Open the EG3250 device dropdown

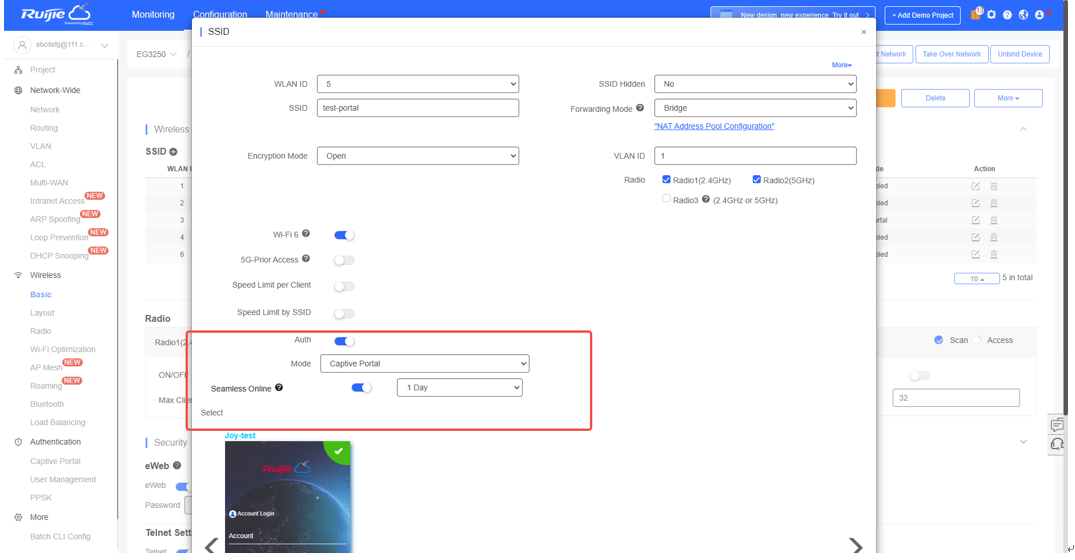tap(156, 54)
